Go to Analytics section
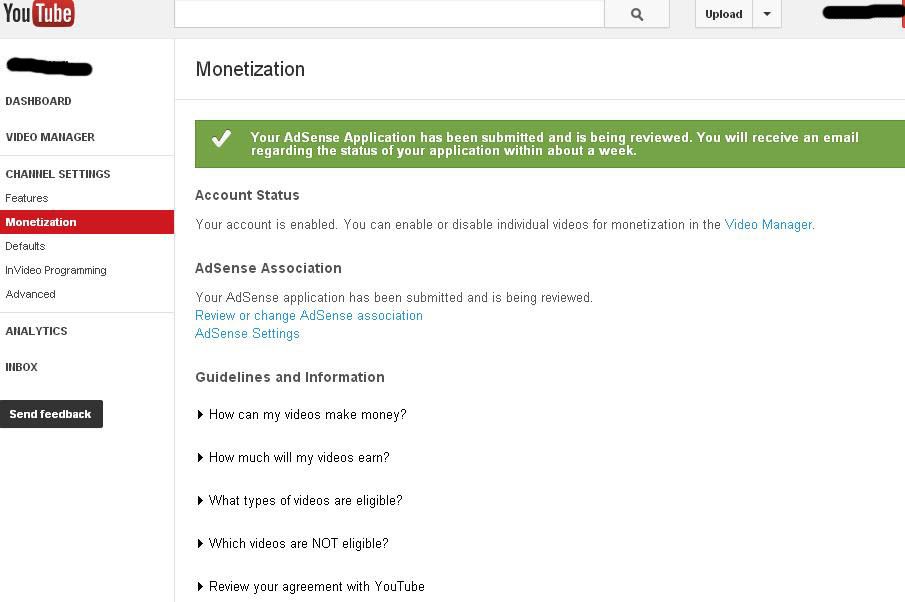Viewport: 905px width, 602px height. 36,331
